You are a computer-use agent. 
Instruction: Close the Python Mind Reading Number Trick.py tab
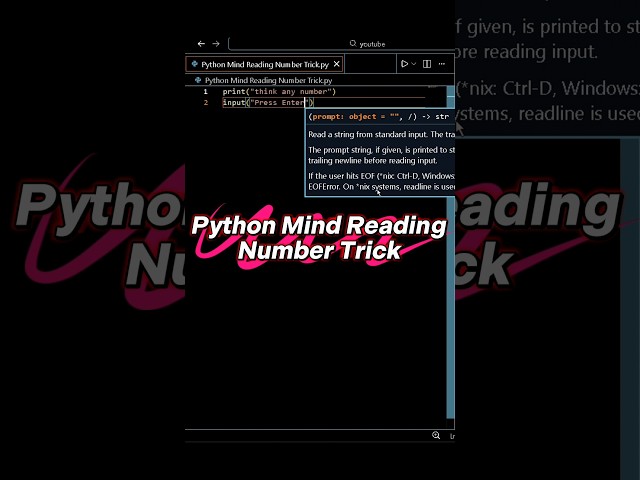coord(337,64)
